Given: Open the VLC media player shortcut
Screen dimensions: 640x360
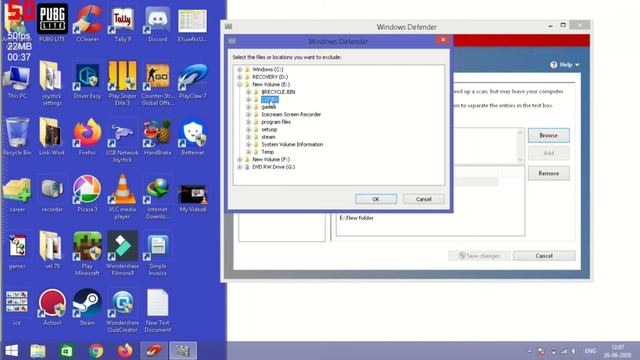Looking at the screenshot, I should coord(122,196).
